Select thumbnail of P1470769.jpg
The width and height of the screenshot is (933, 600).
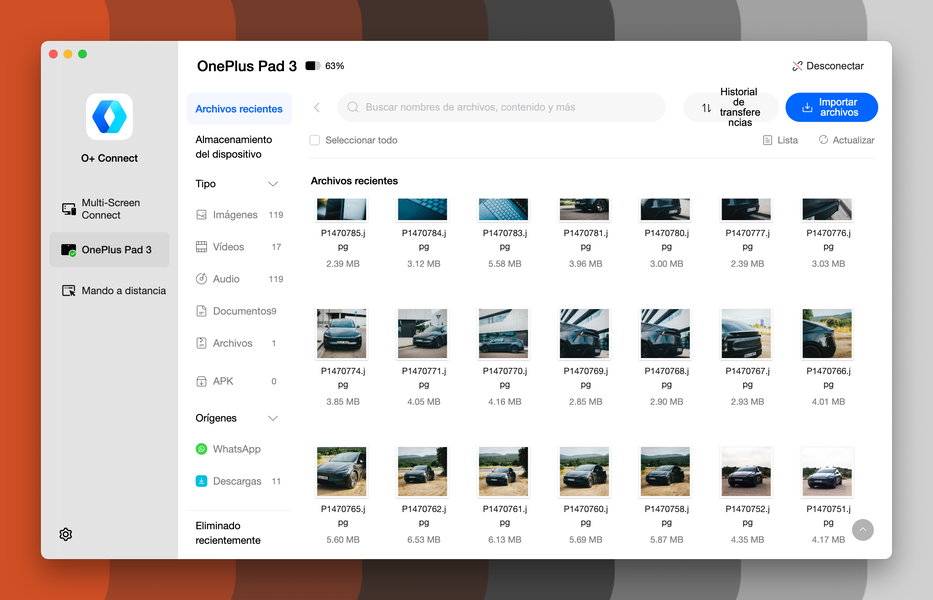584,334
